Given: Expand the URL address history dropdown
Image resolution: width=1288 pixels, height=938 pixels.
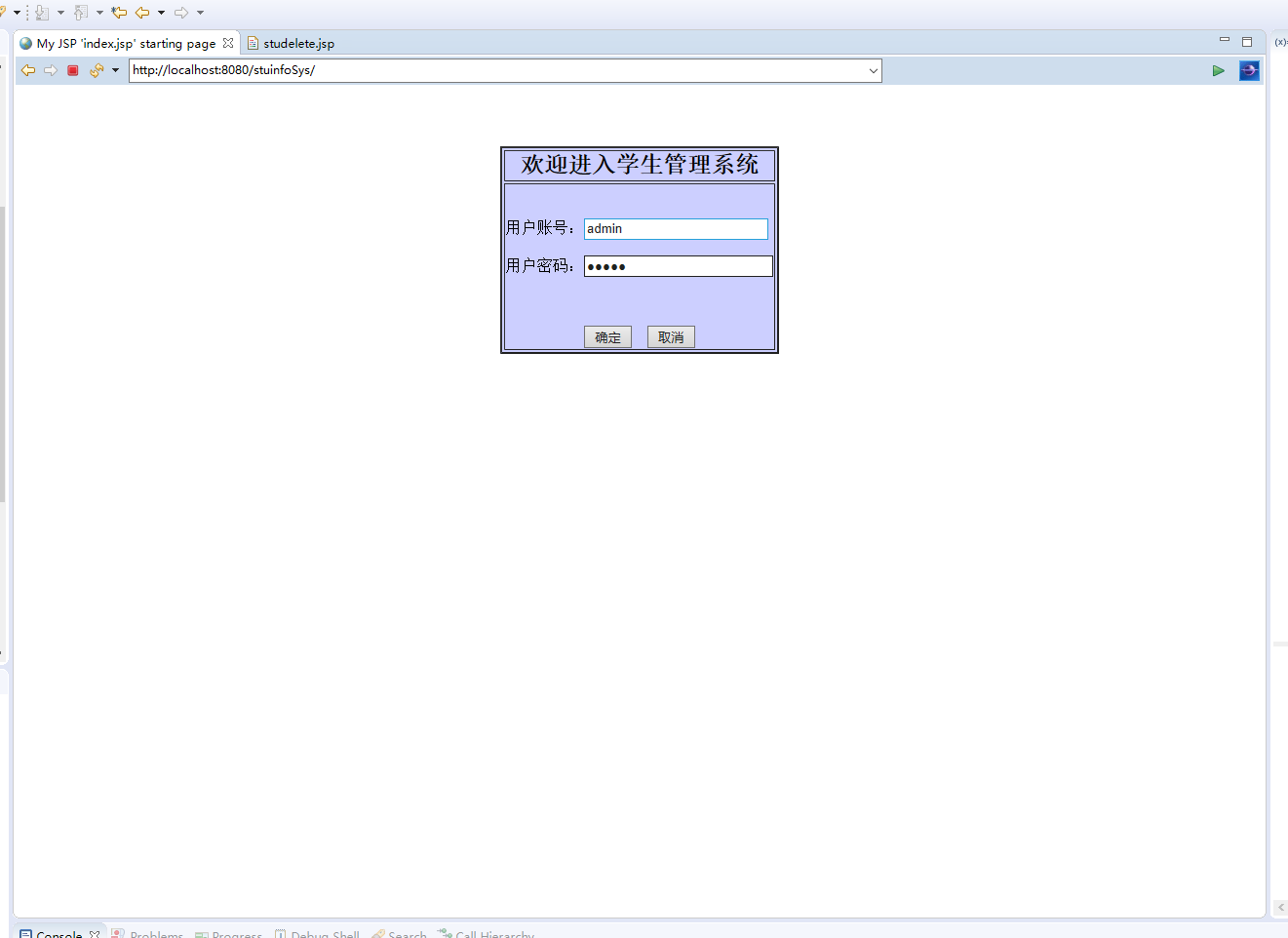Looking at the screenshot, I should [x=873, y=70].
